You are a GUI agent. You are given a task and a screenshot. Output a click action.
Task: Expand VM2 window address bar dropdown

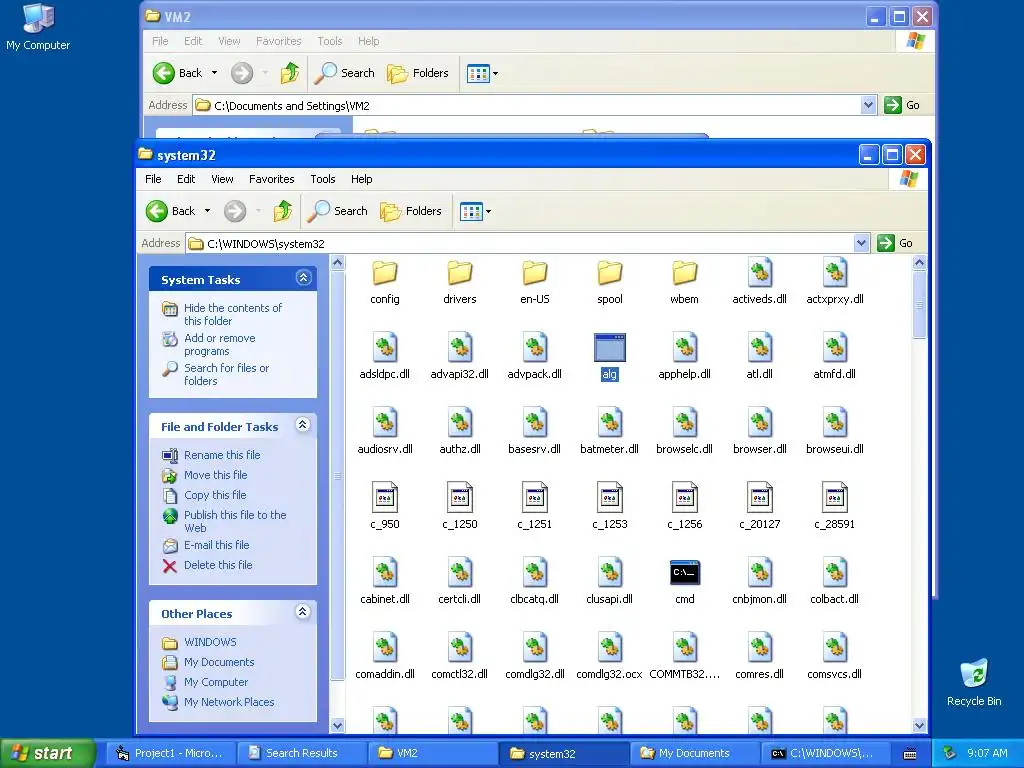pyautogui.click(x=868, y=105)
